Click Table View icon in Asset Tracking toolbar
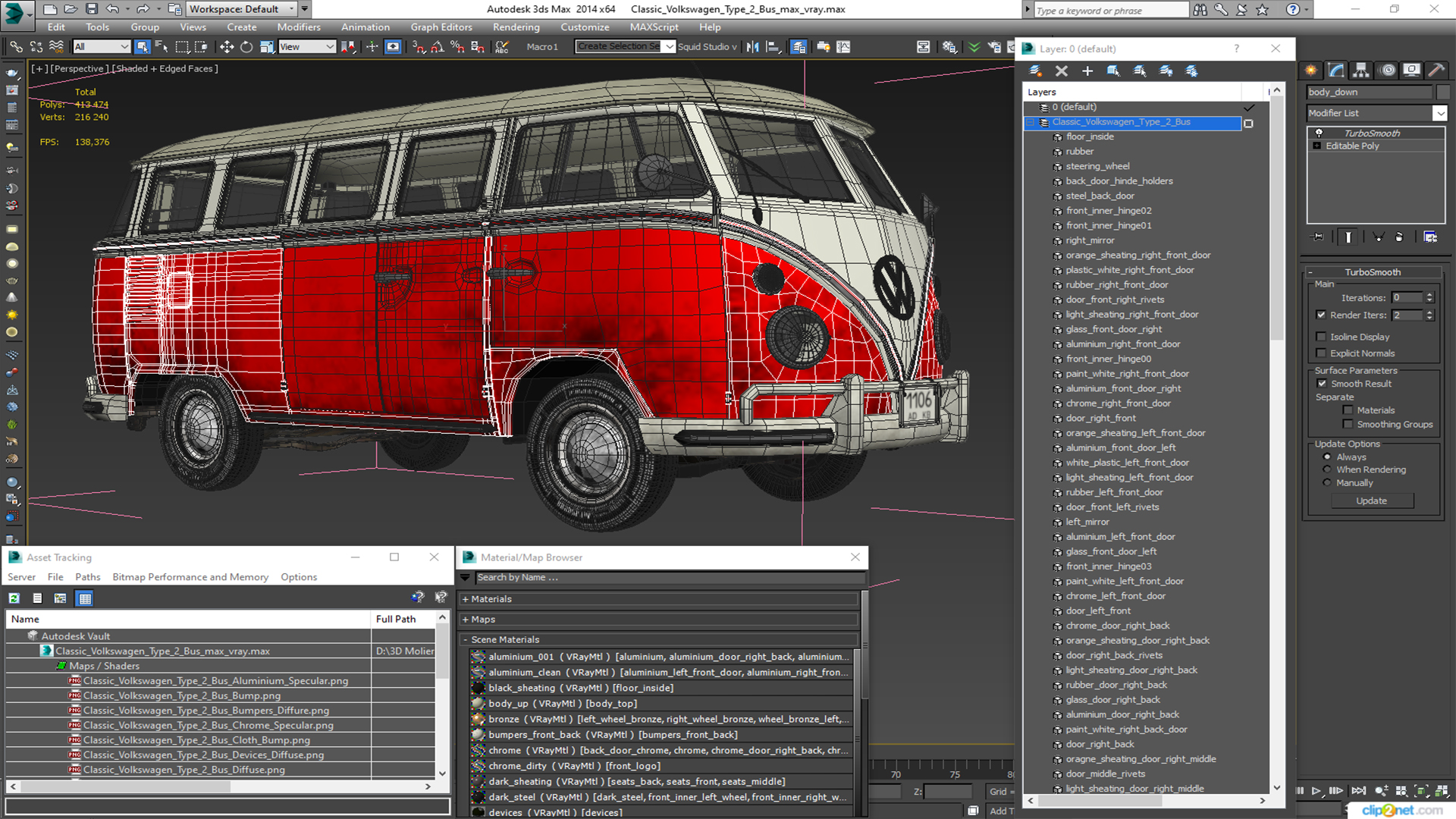 (85, 598)
